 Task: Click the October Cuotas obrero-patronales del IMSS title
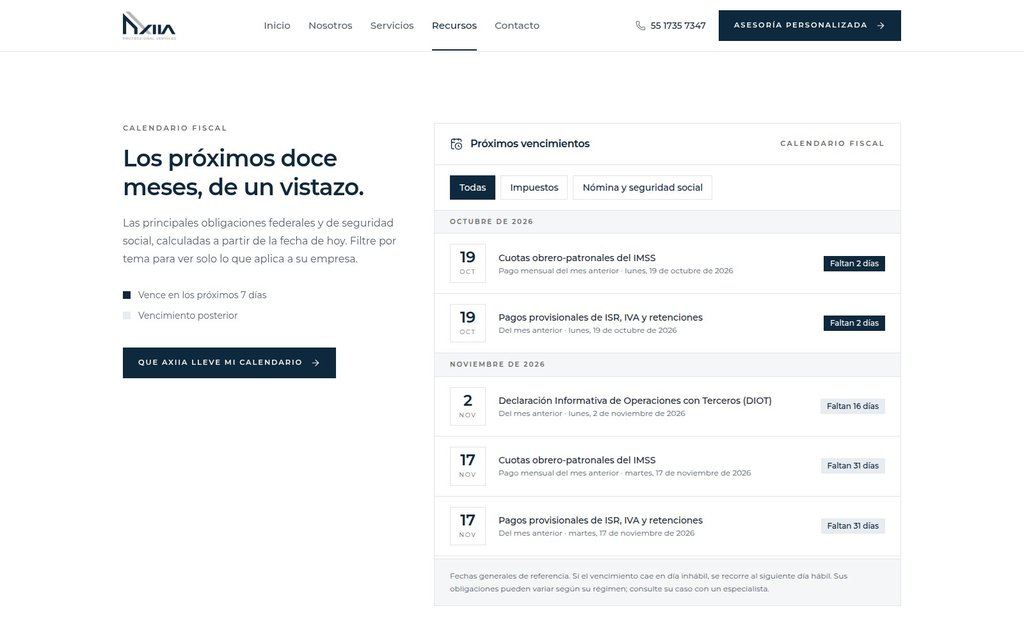(x=577, y=258)
